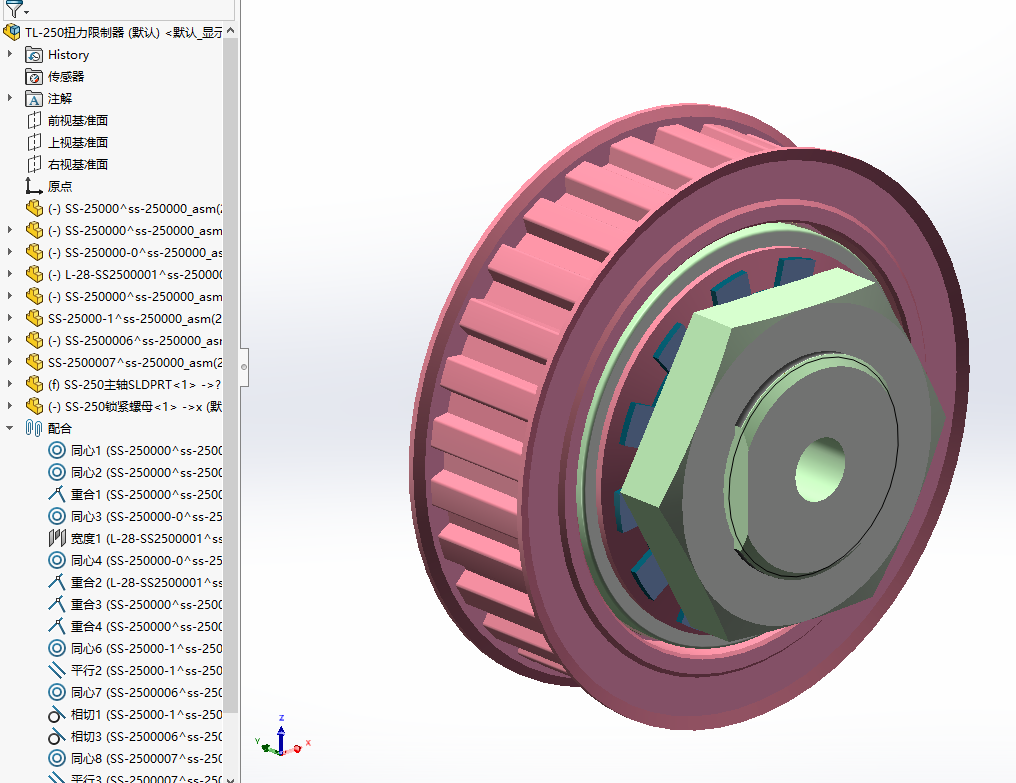Select the top-level TL-250扭力限制器 assembly name
The height and width of the screenshot is (783, 1016).
pyautogui.click(x=123, y=32)
